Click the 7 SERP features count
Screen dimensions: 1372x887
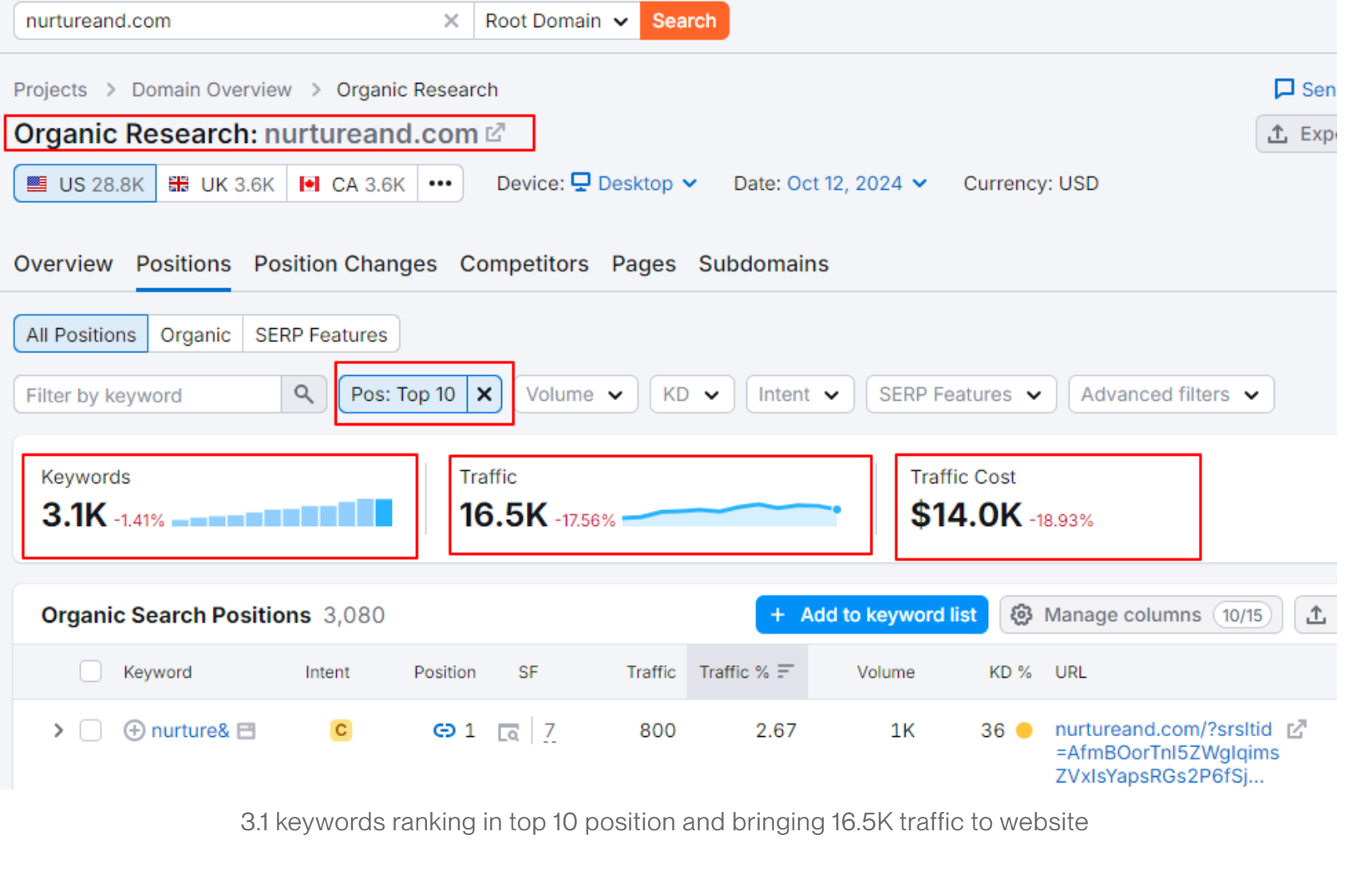coord(549,731)
